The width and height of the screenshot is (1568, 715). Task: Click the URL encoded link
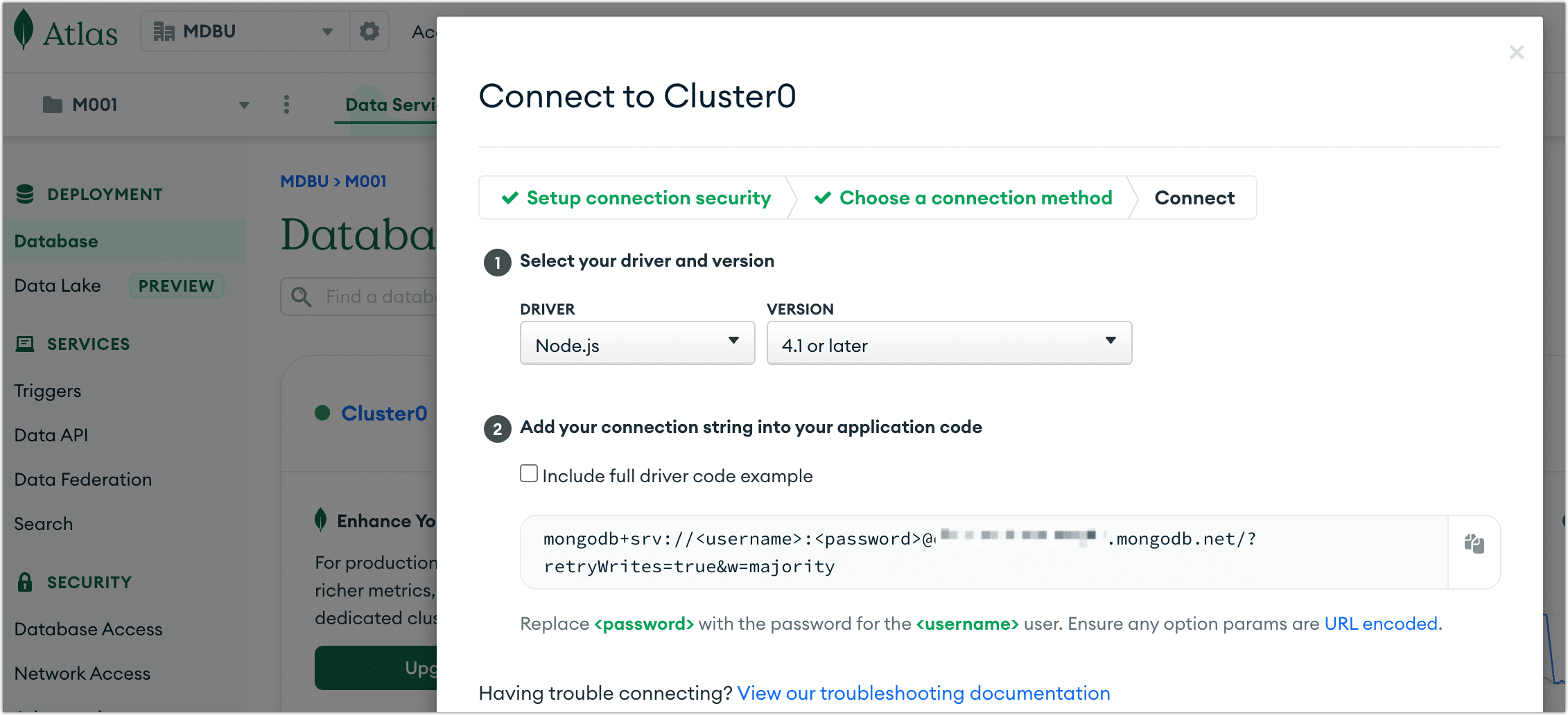click(1381, 624)
